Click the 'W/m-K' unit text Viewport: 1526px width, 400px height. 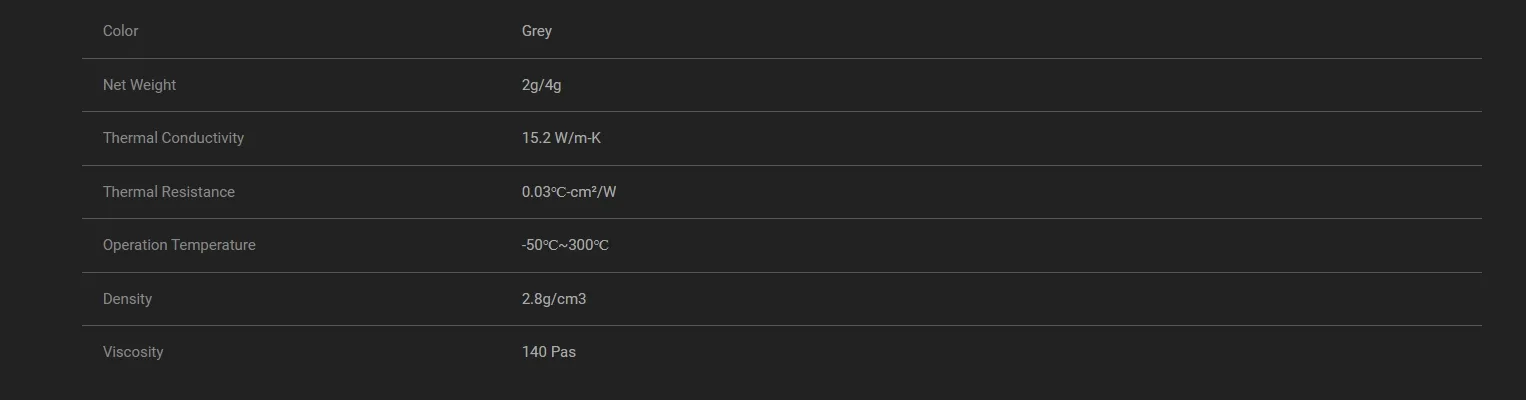pos(578,138)
